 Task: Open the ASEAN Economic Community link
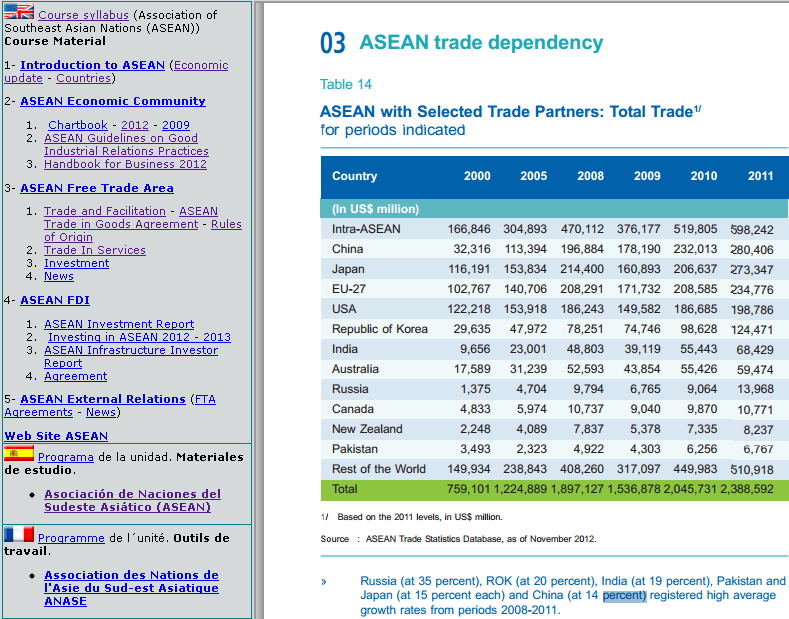click(112, 101)
